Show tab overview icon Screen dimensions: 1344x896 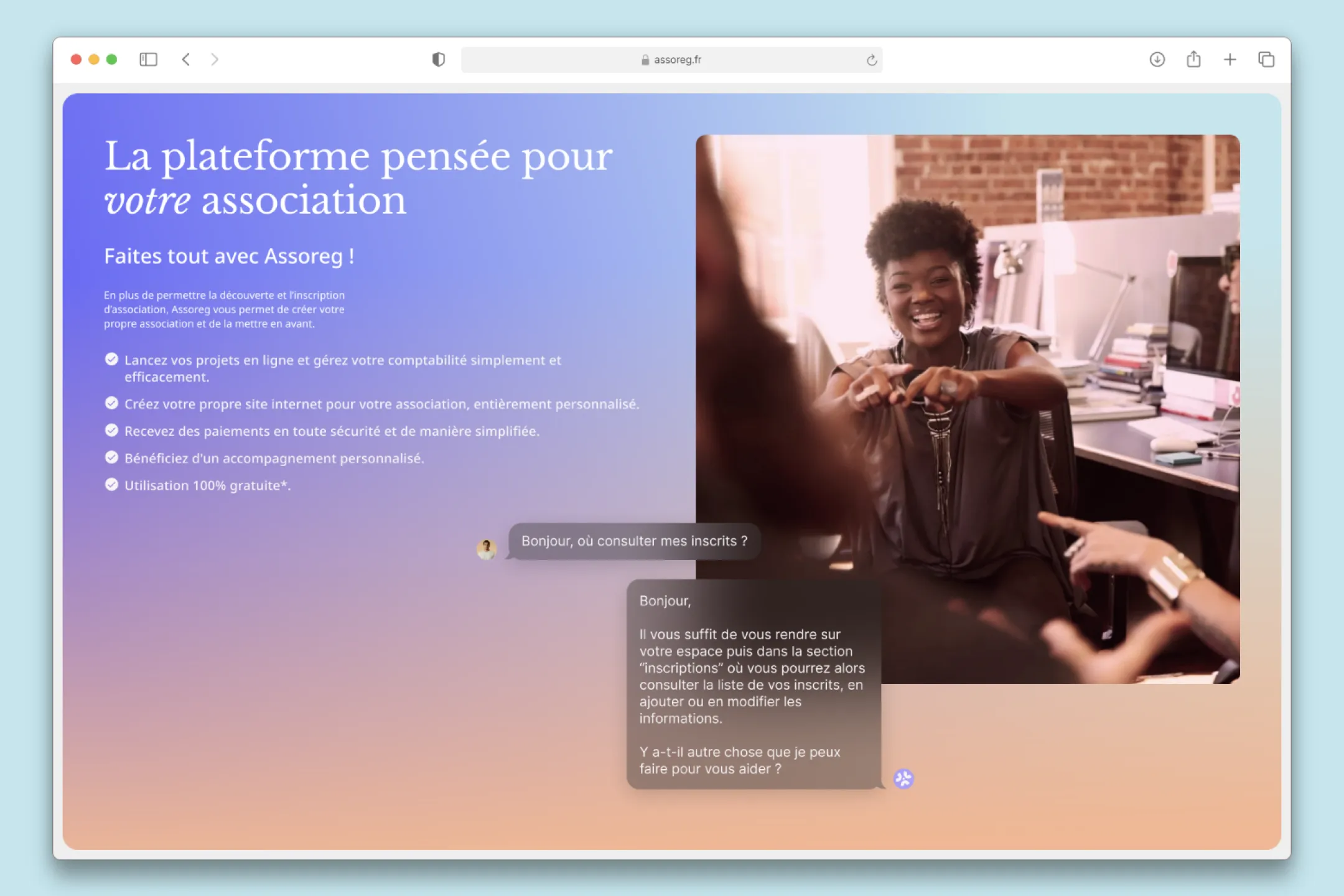point(1266,60)
